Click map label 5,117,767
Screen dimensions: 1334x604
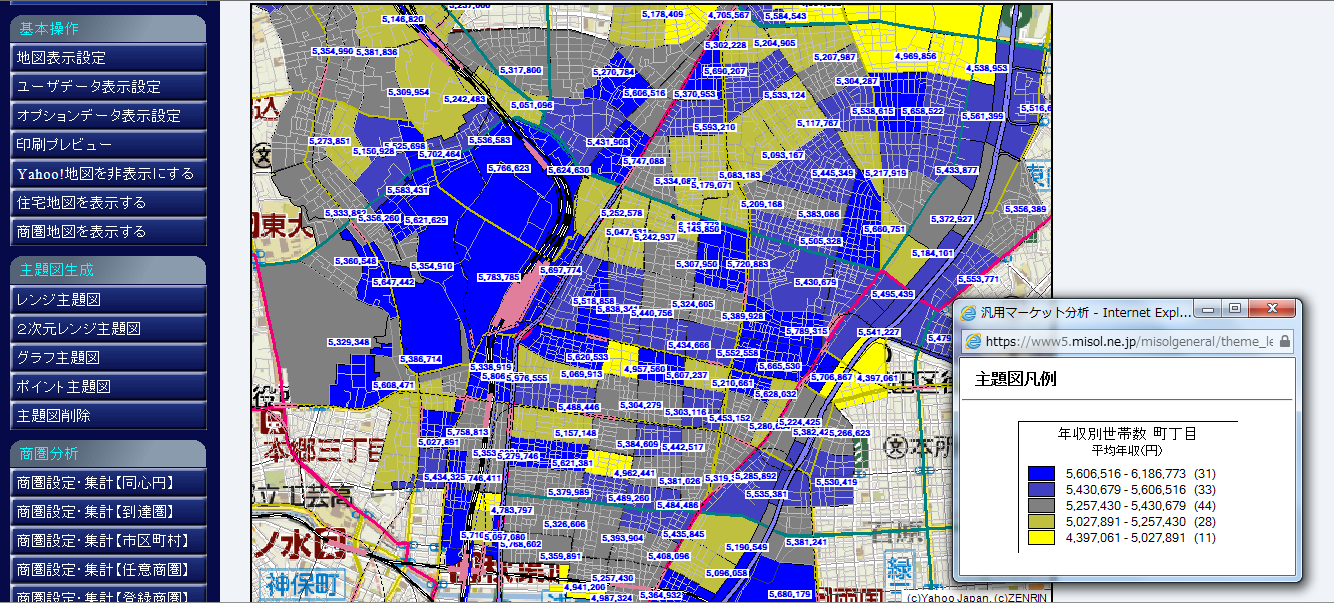(817, 123)
